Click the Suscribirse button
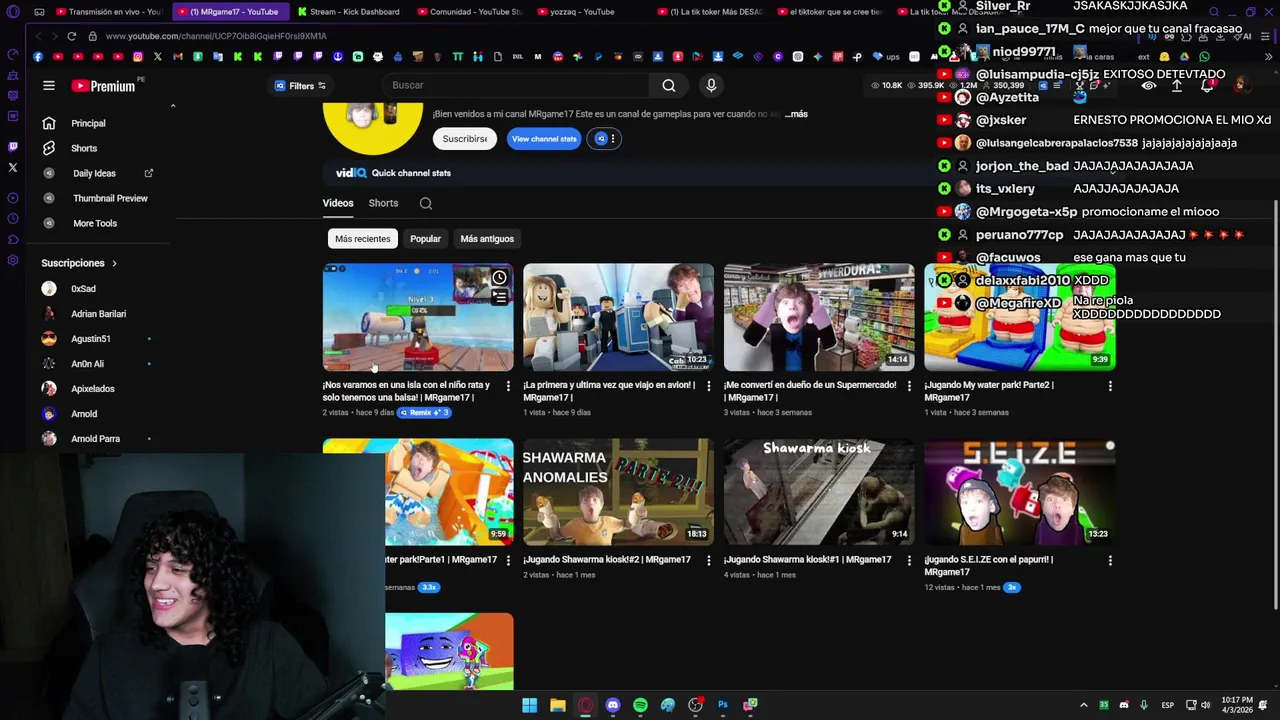 (465, 139)
